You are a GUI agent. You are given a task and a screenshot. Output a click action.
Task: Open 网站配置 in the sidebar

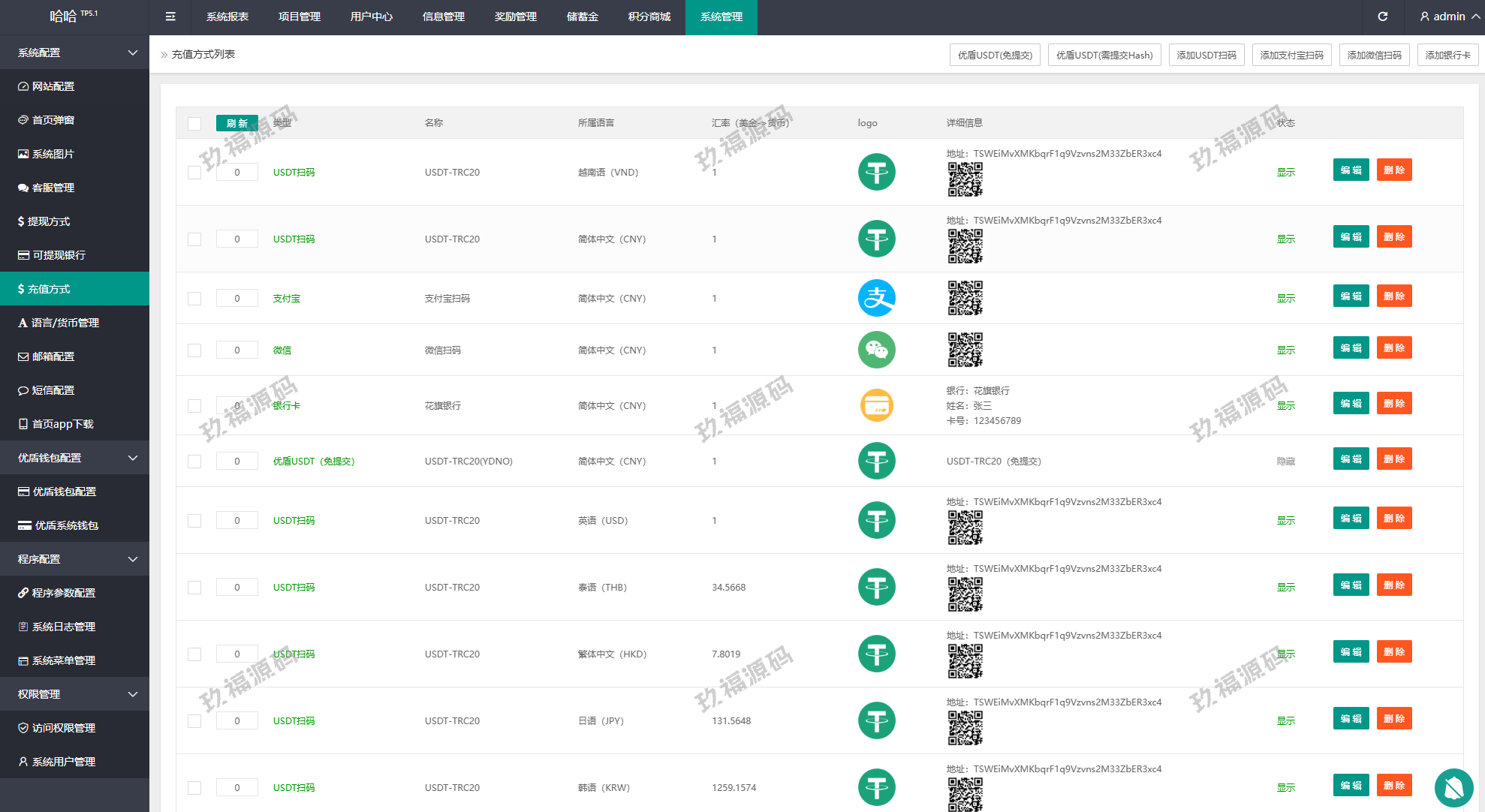pyautogui.click(x=53, y=86)
